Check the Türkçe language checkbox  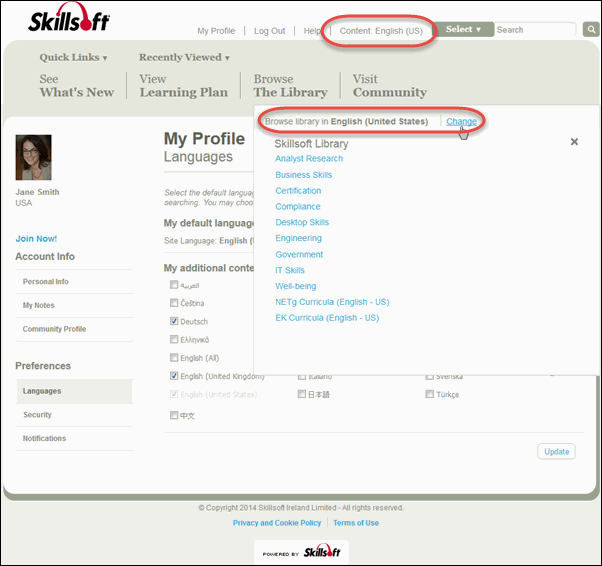click(430, 394)
